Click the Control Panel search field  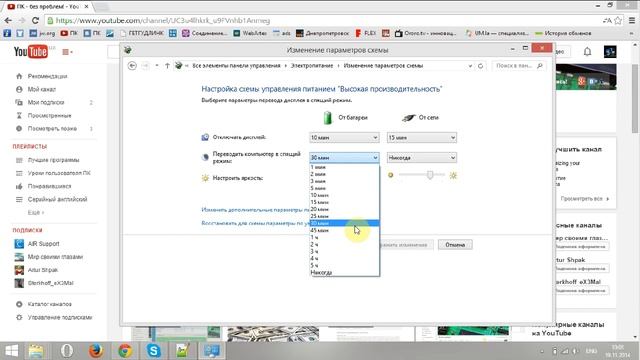point(518,66)
